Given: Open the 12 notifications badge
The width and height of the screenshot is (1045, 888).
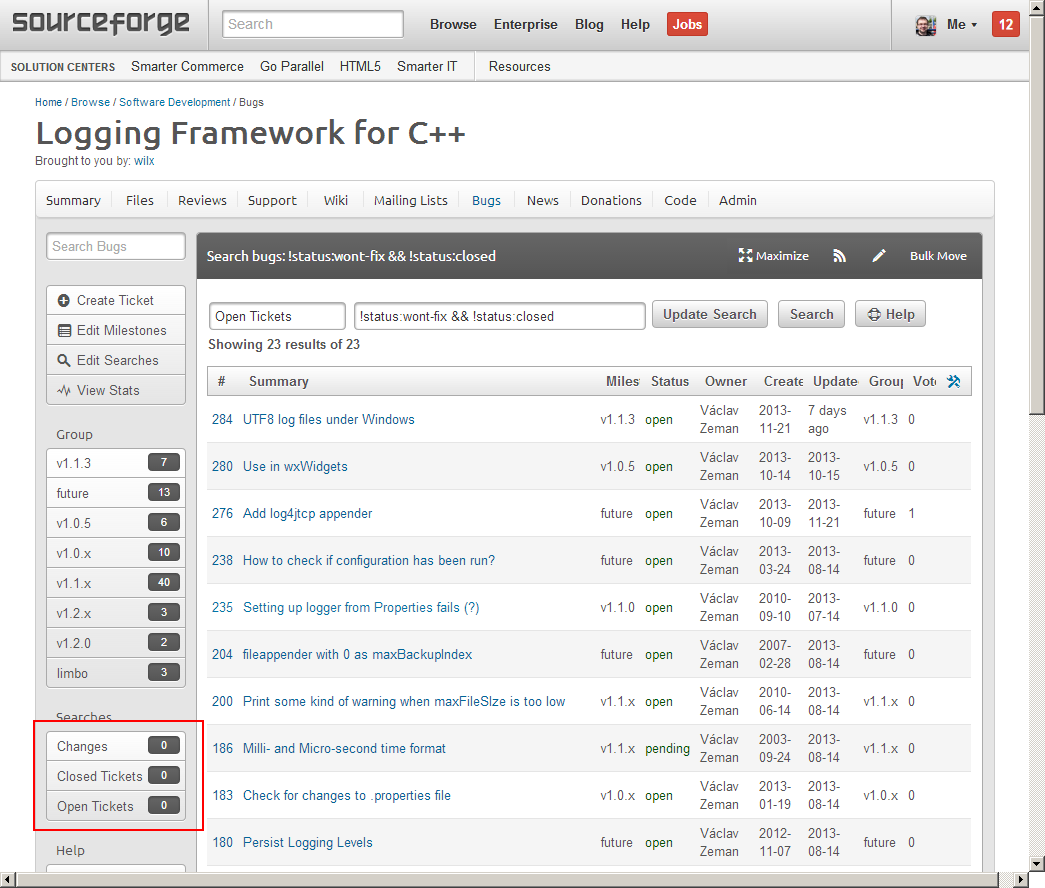Looking at the screenshot, I should click(x=1005, y=25).
